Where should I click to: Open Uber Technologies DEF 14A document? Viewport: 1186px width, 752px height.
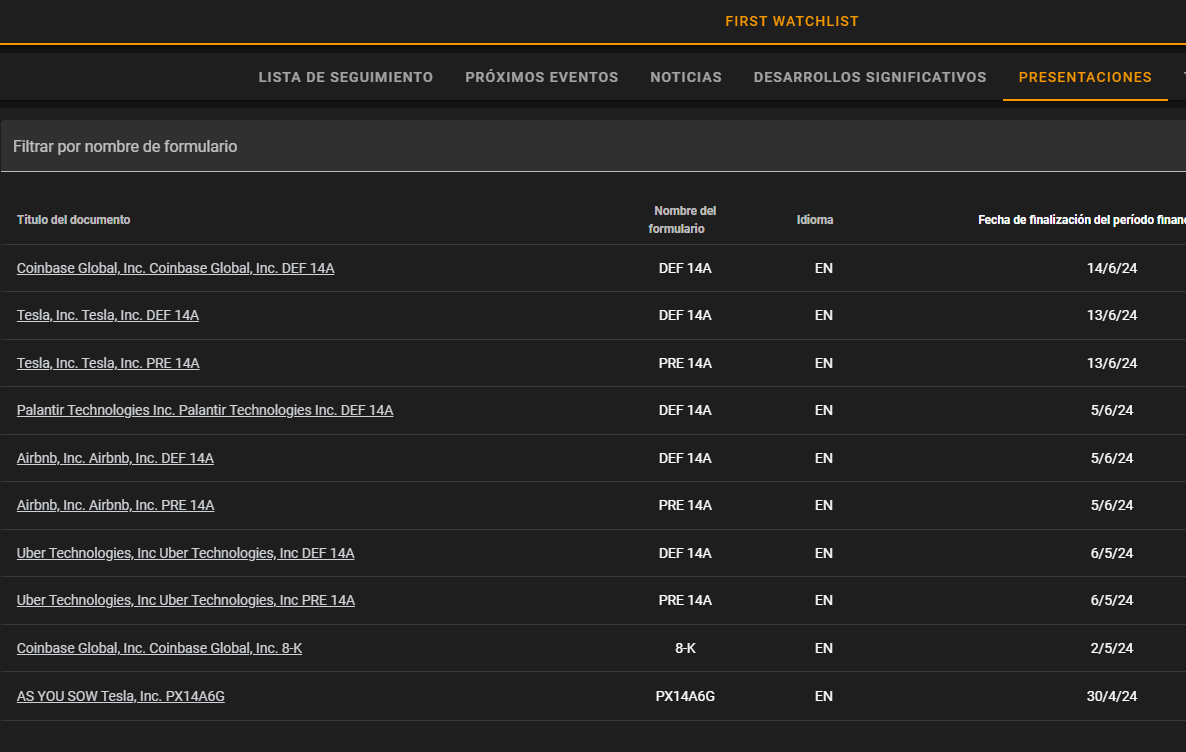point(185,553)
